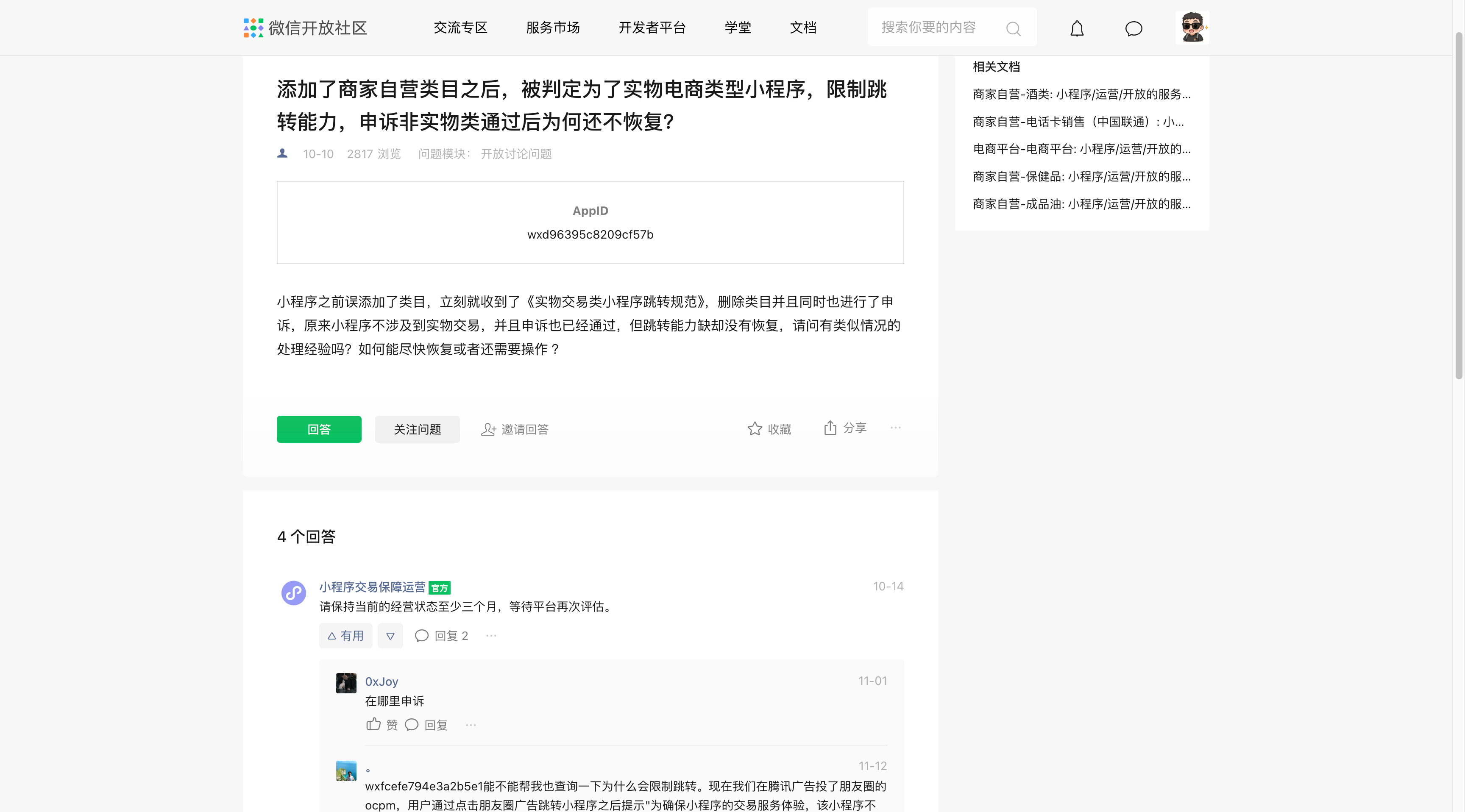This screenshot has width=1465, height=812.
Task: Click the thumbs-up icon on 0xJoy's comment
Action: click(x=373, y=724)
